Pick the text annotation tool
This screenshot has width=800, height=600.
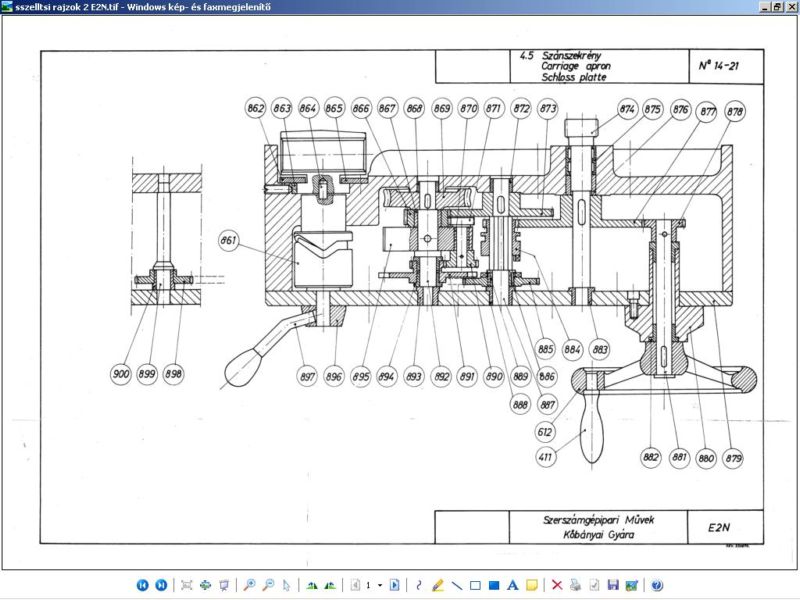[x=513, y=585]
